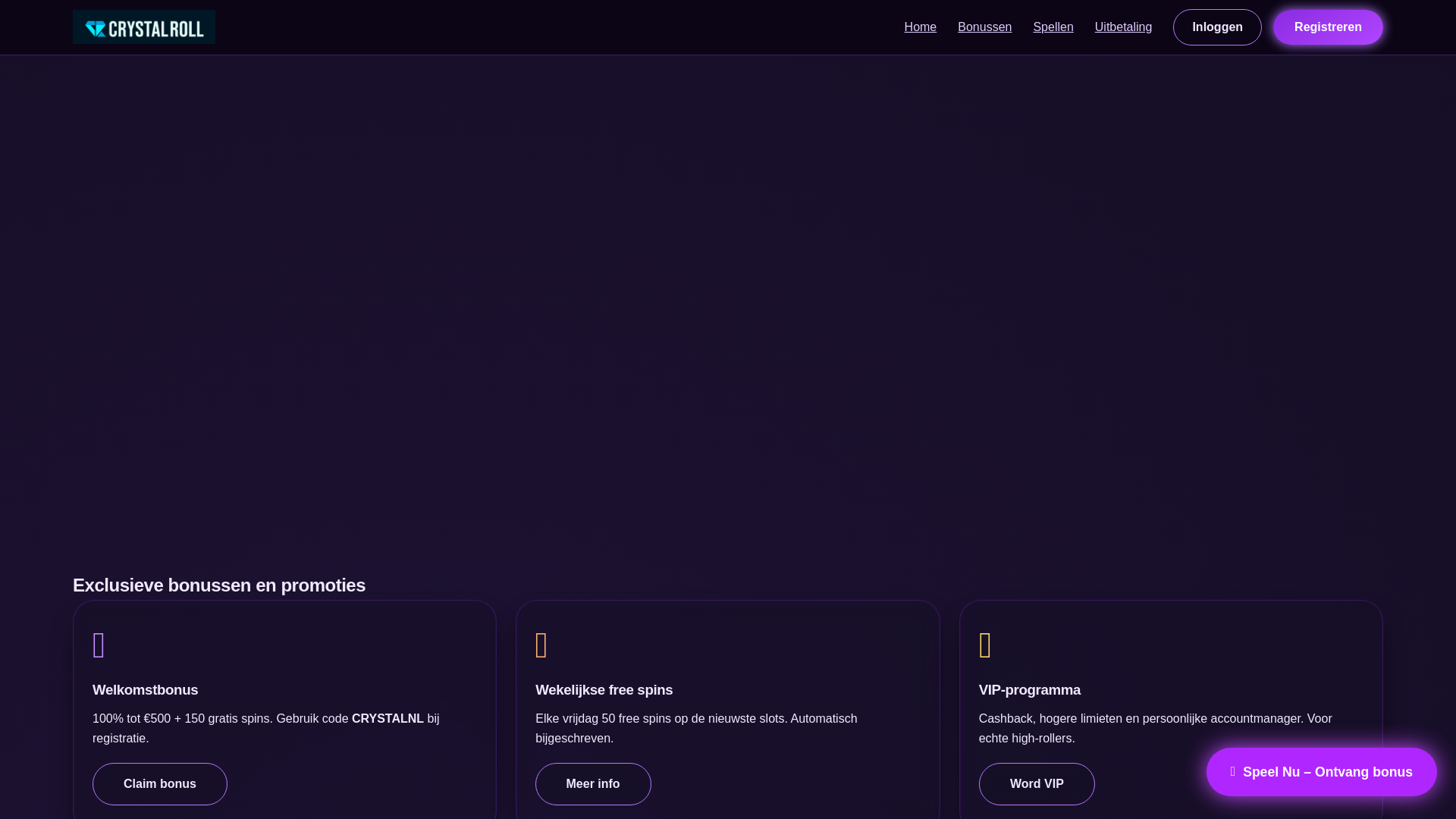Viewport: 1456px width, 819px height.
Task: Click the Word VIP button
Action: click(x=1037, y=784)
